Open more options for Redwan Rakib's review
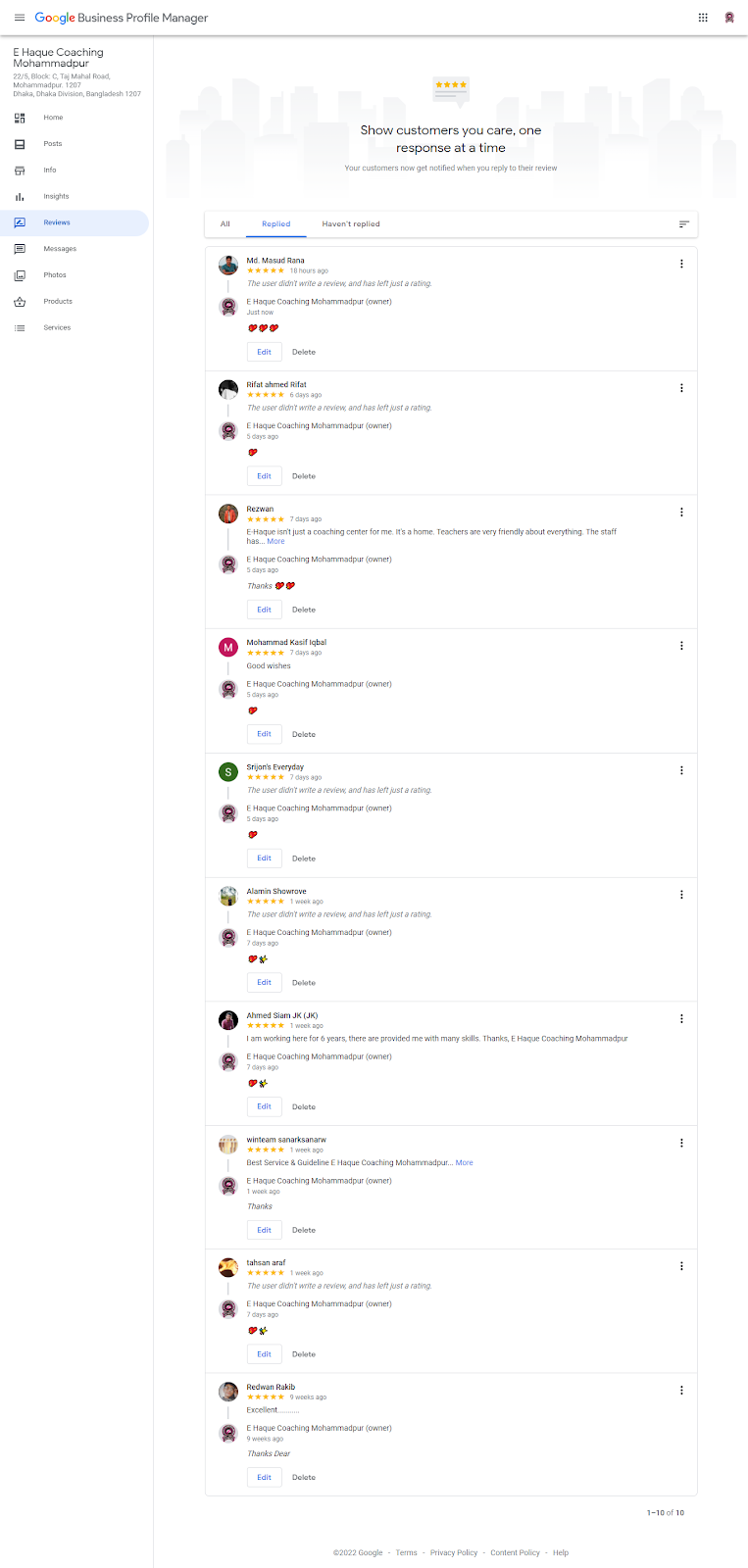Viewport: 748px width, 1568px height. click(x=681, y=1391)
